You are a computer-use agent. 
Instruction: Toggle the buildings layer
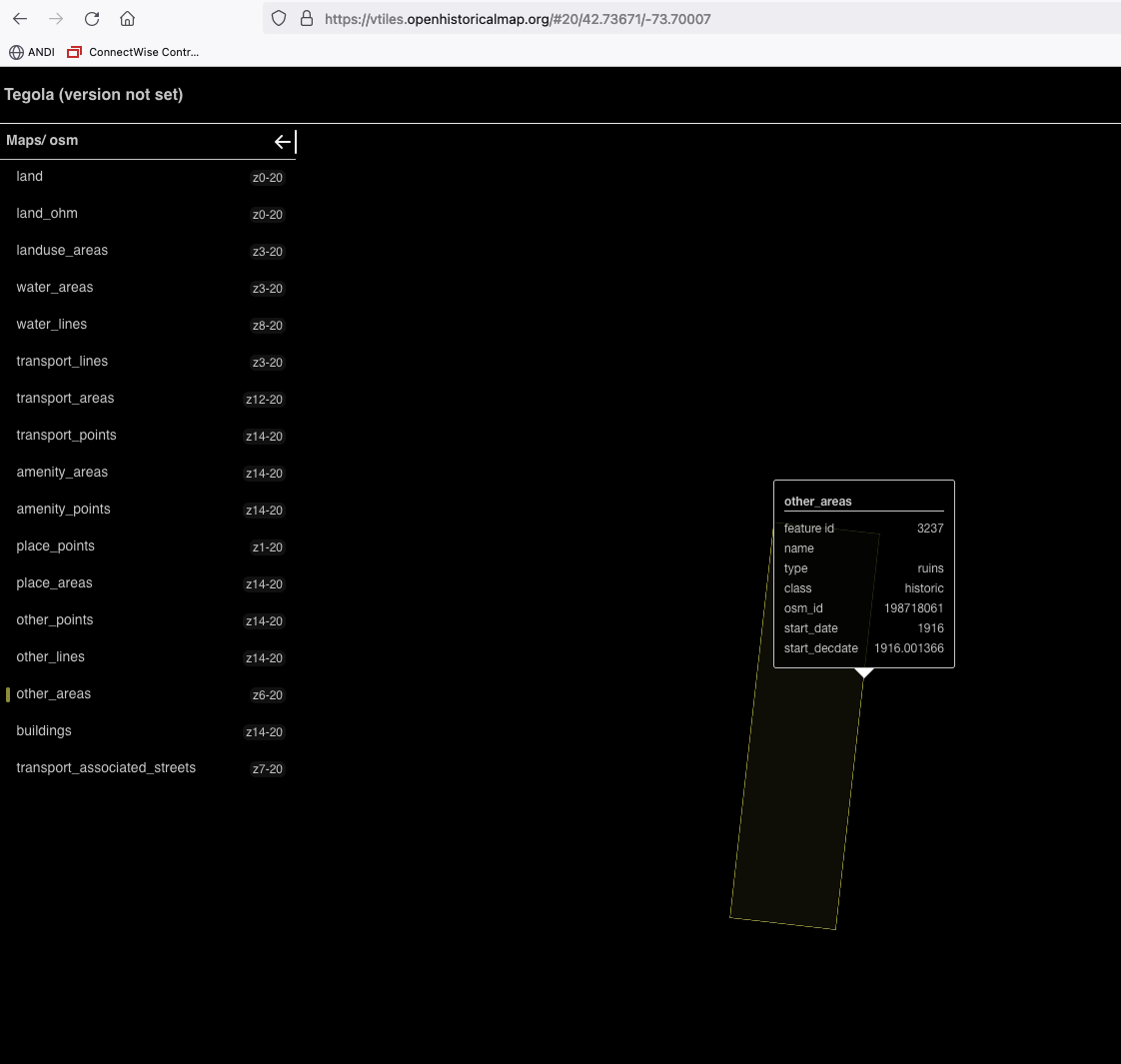tap(43, 730)
